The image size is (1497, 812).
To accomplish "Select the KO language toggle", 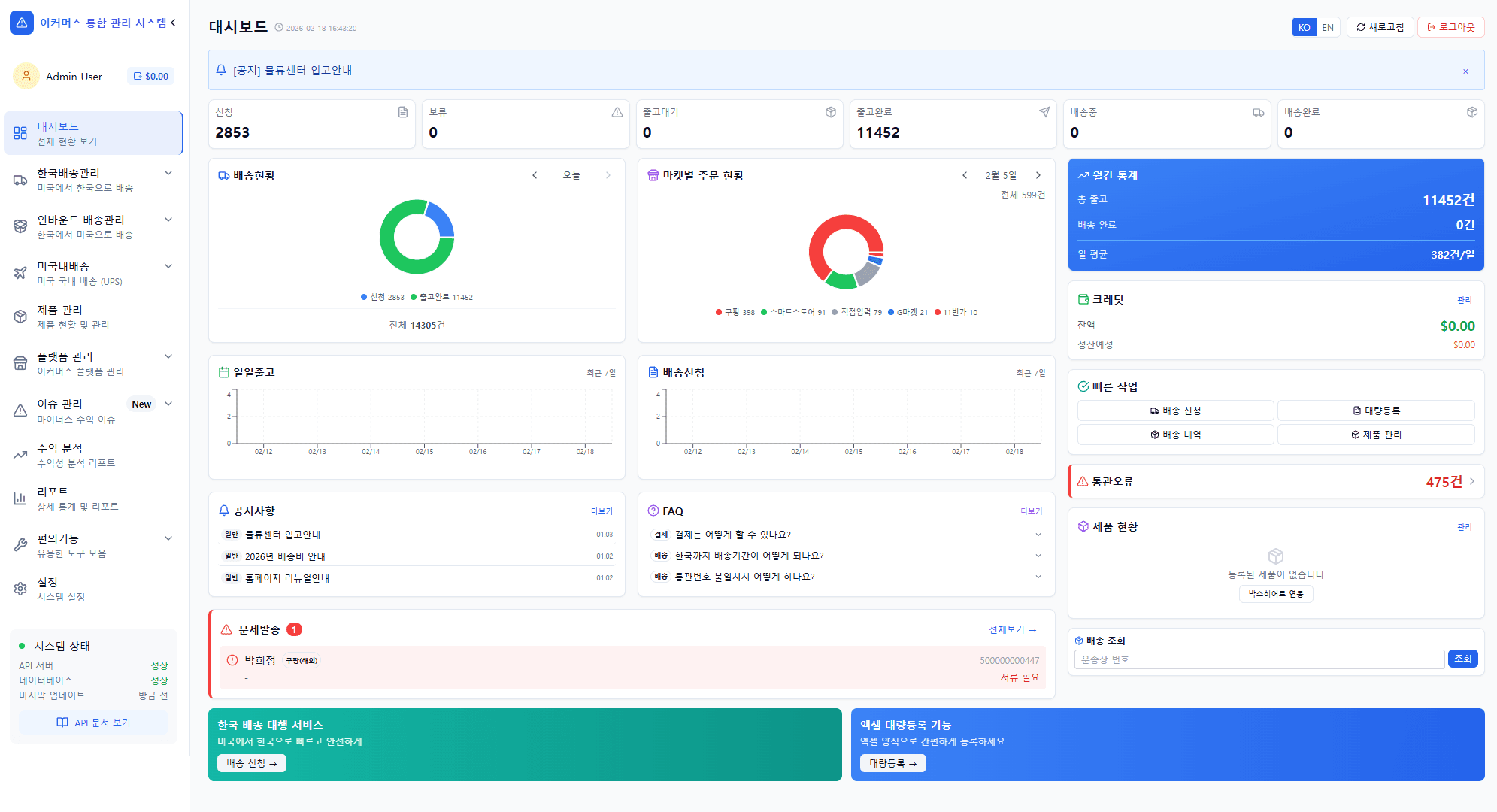I will pyautogui.click(x=1304, y=27).
